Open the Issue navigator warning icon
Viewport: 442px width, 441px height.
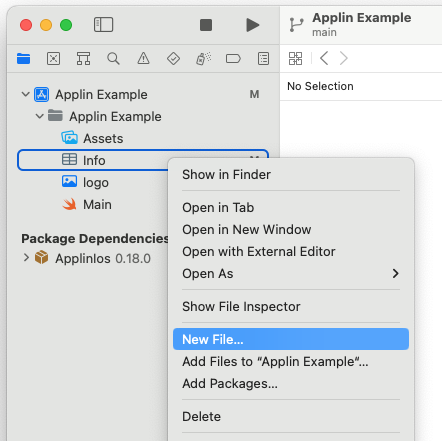pos(143,59)
